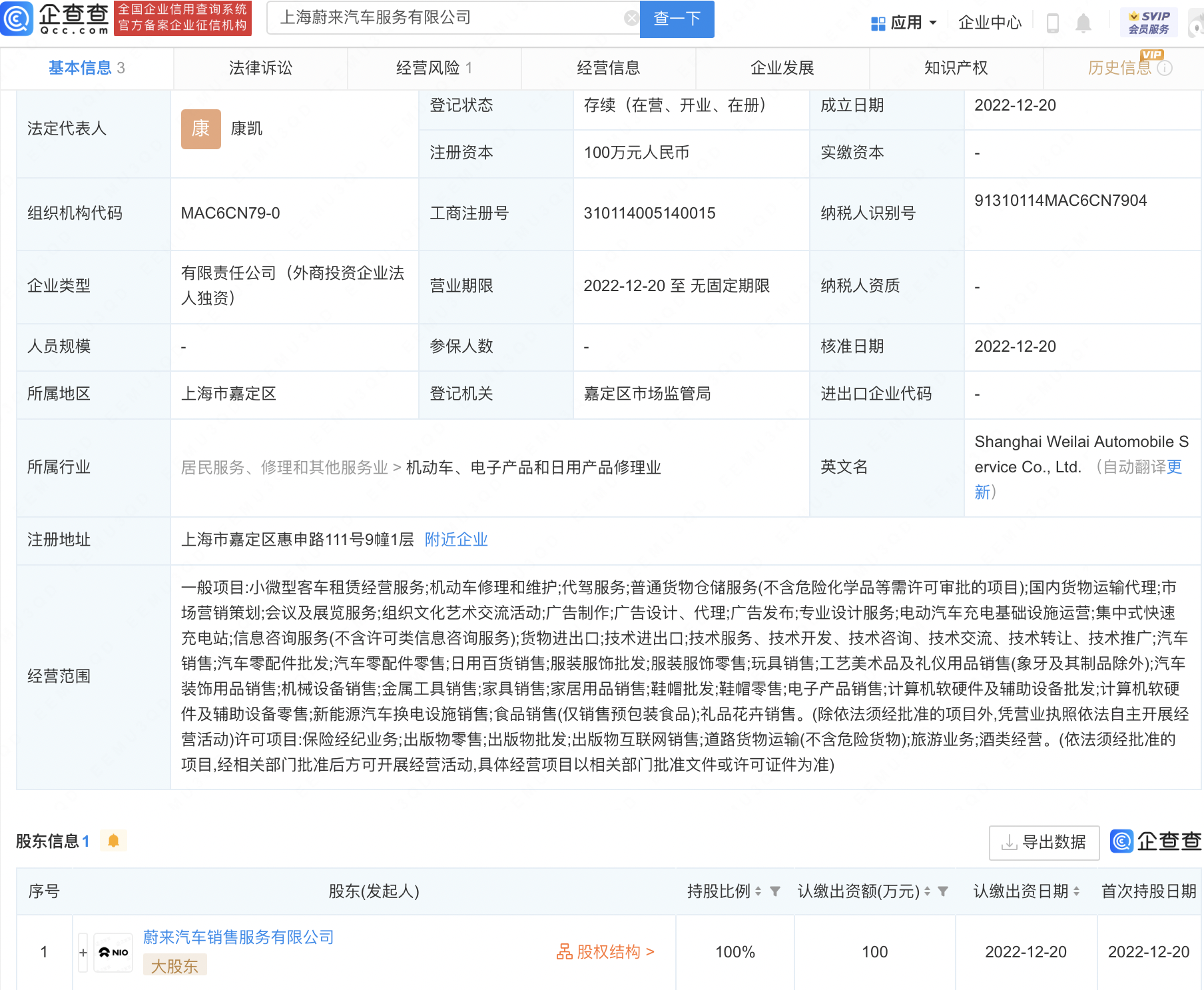
Task: Click Qichacha logo beside export button
Action: click(x=1156, y=841)
